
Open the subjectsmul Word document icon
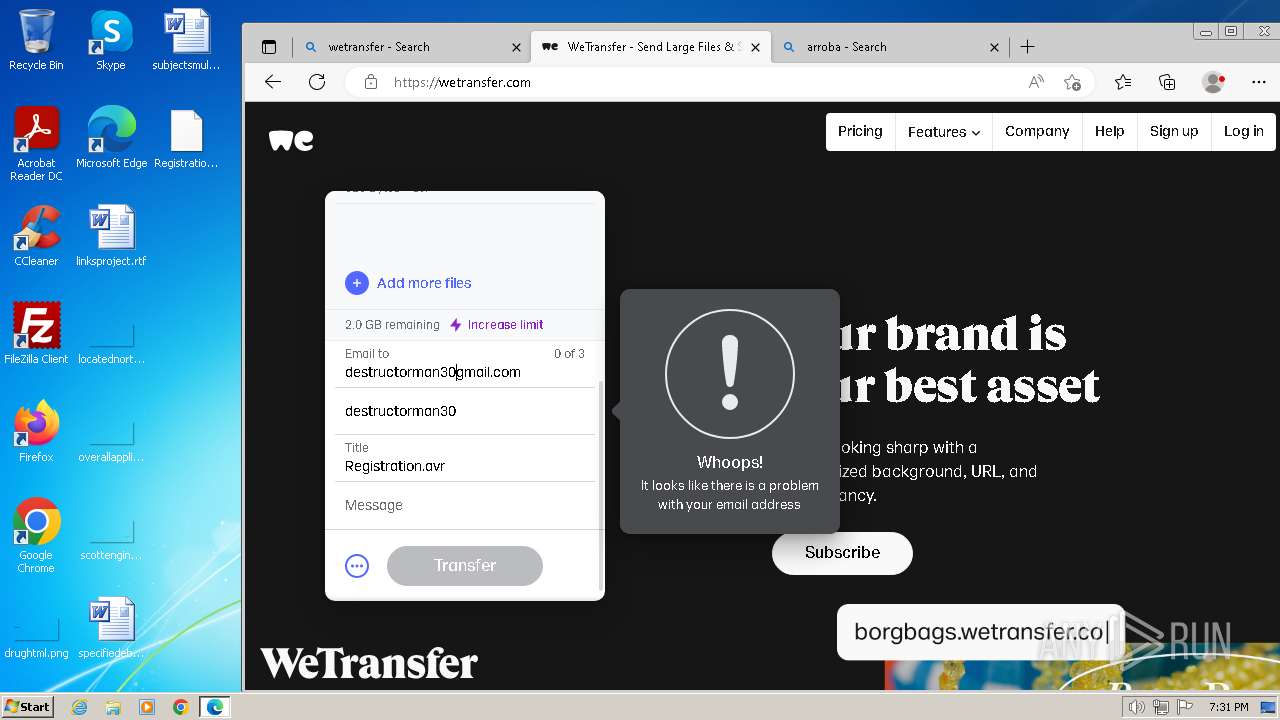point(186,40)
